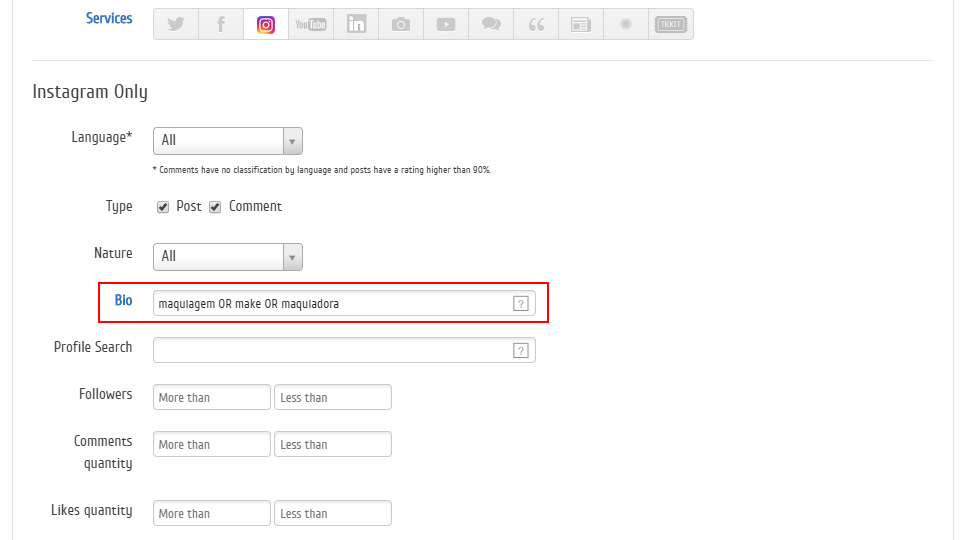
Task: Focus the Profile Search input field
Action: tap(332, 350)
